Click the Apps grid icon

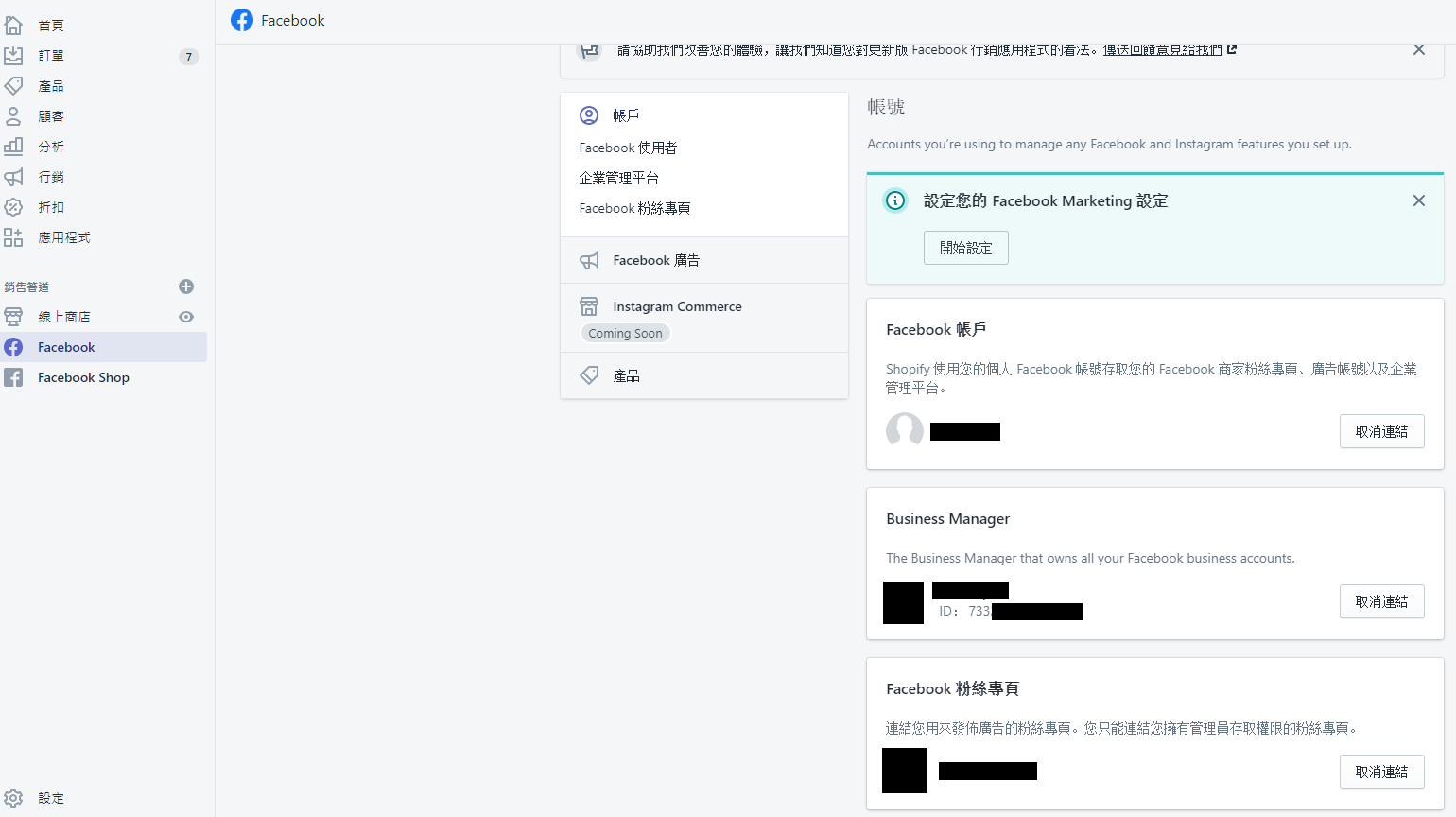[13, 237]
